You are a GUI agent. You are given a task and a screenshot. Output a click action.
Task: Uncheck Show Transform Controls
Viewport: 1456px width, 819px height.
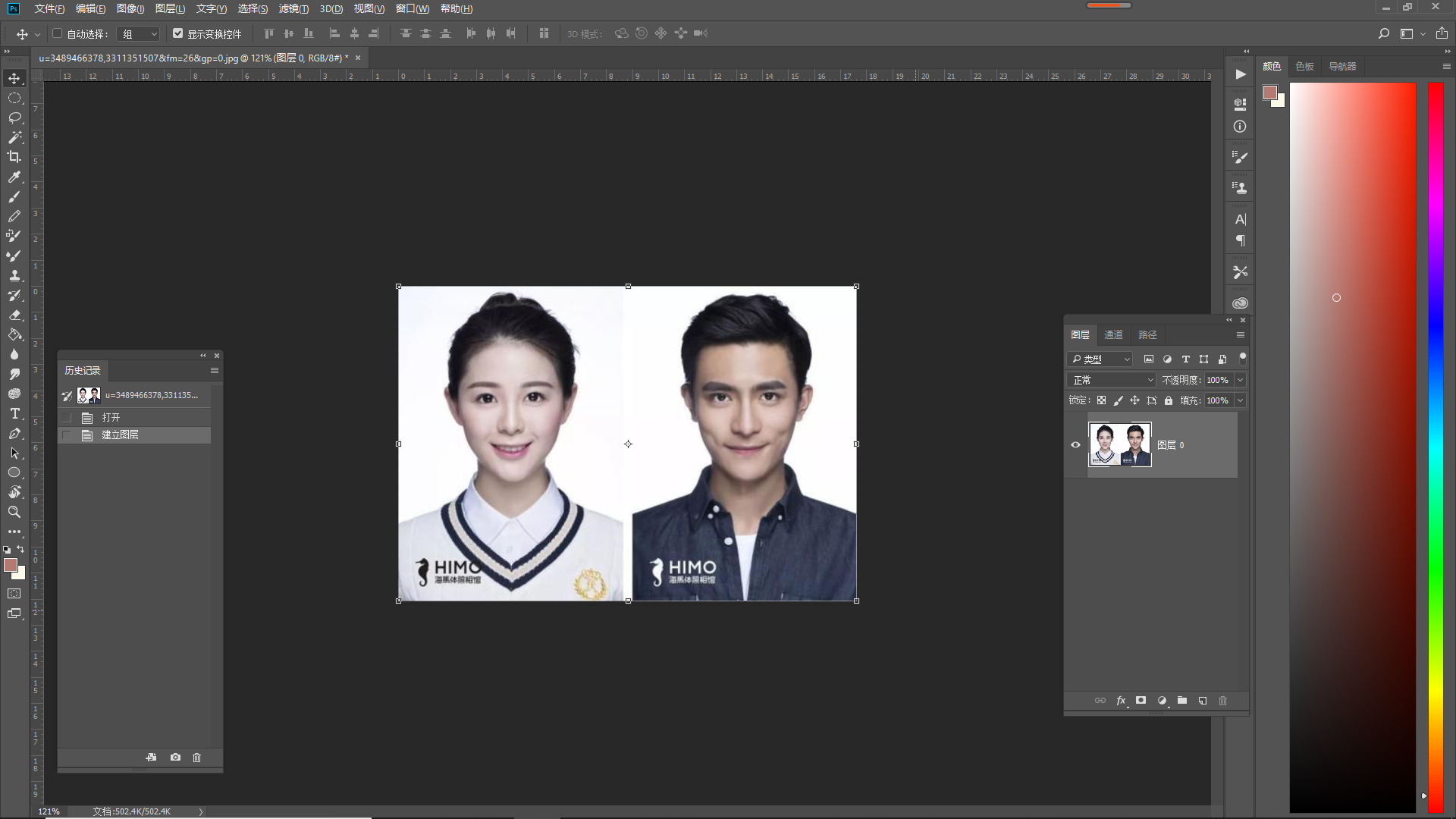178,33
